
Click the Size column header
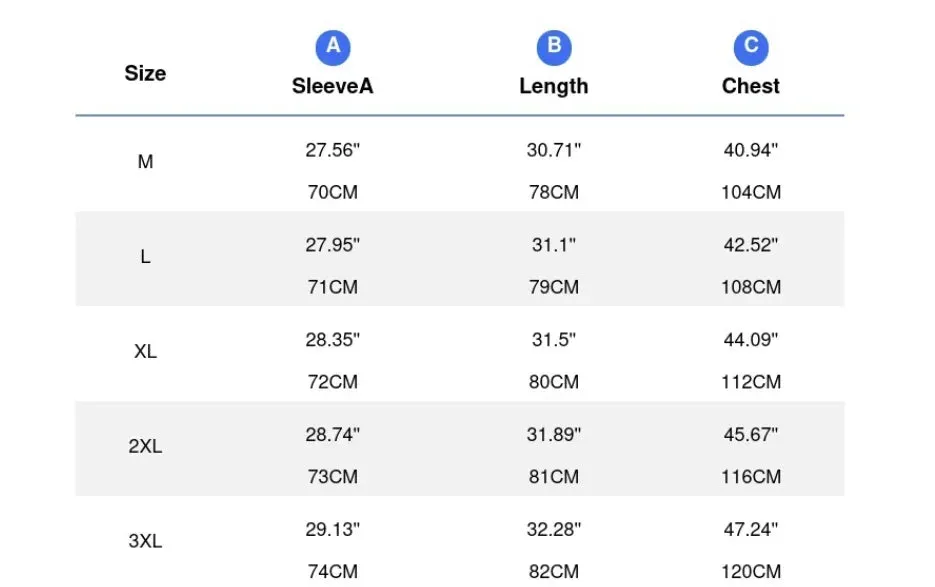pos(145,73)
